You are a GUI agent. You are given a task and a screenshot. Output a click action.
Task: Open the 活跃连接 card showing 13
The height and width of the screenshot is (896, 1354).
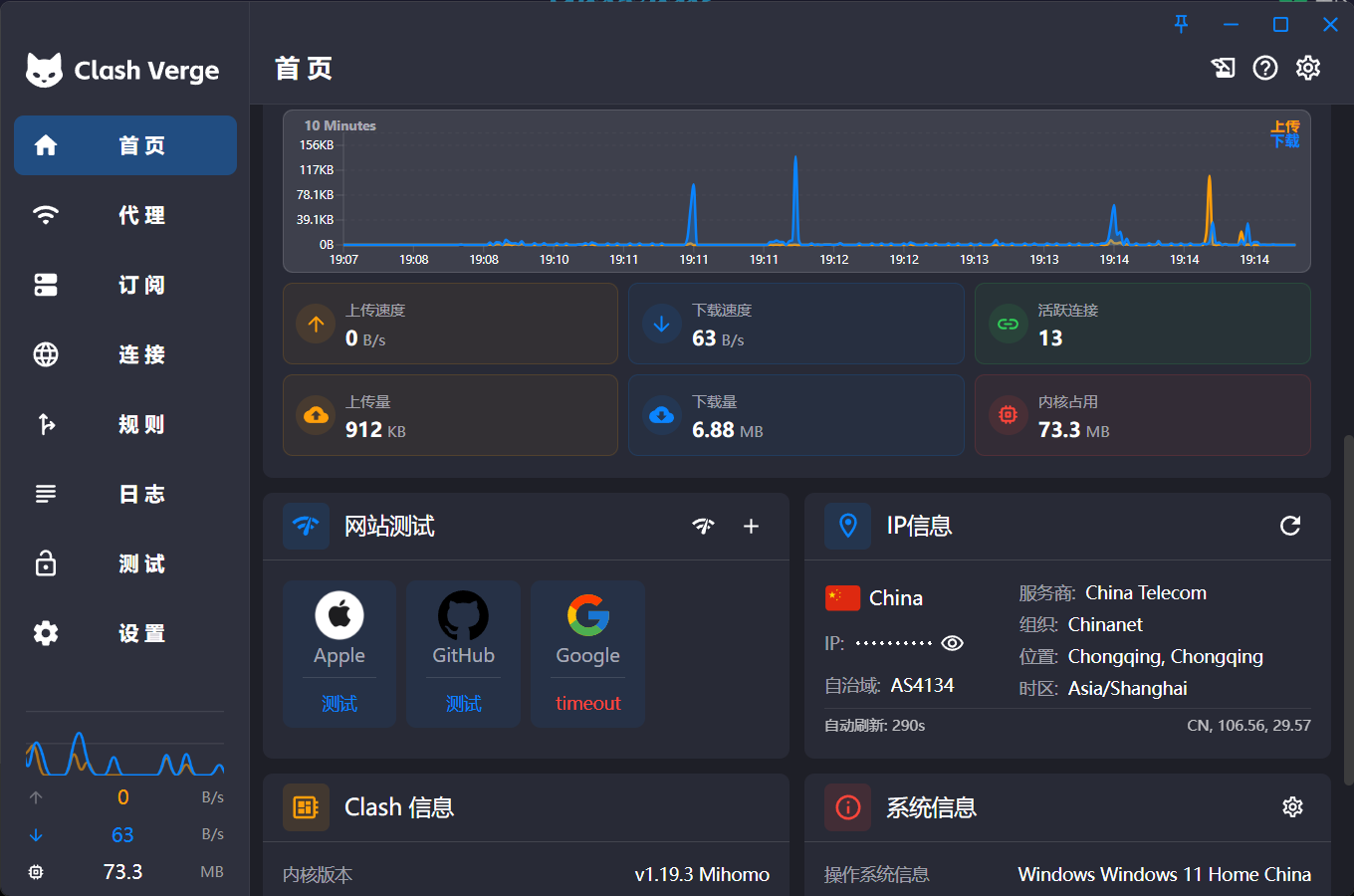[1143, 324]
